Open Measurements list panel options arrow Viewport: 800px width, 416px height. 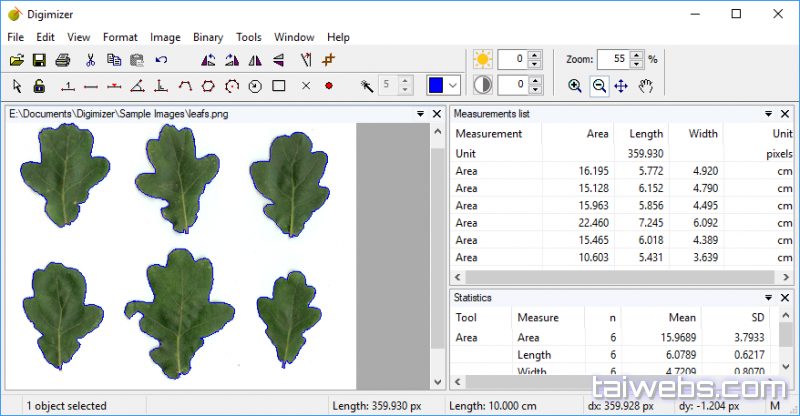coord(768,114)
